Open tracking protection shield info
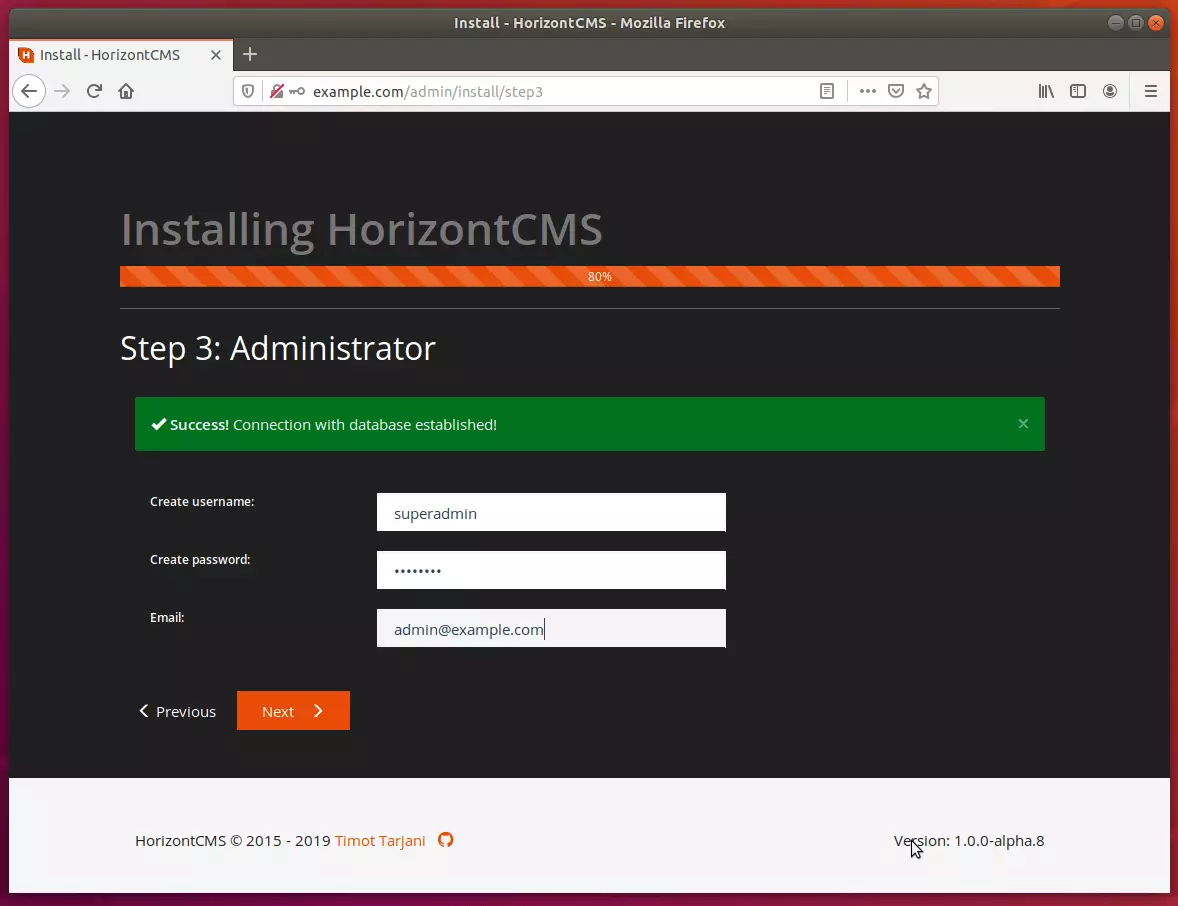 point(248,92)
